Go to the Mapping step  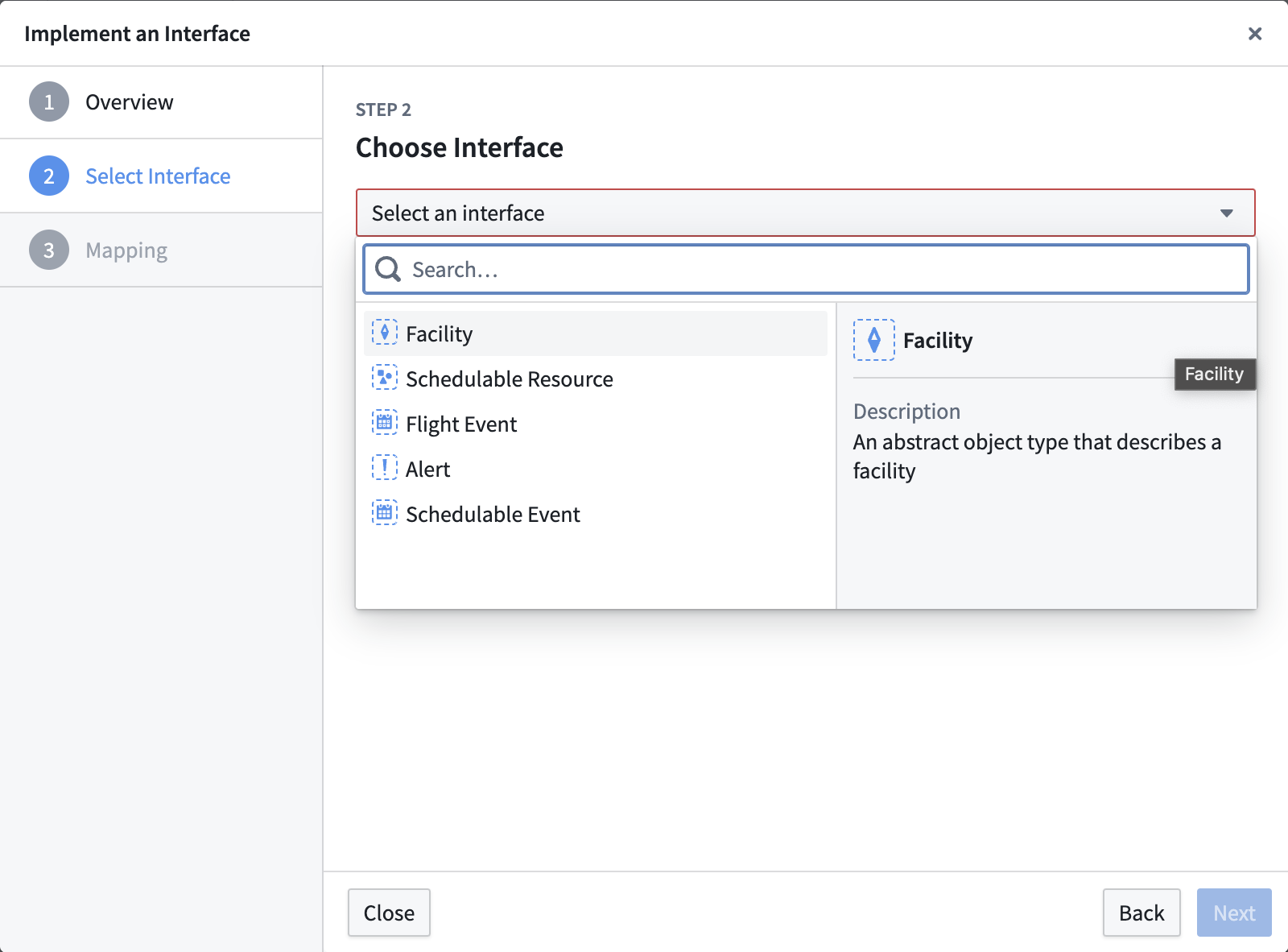coord(161,250)
